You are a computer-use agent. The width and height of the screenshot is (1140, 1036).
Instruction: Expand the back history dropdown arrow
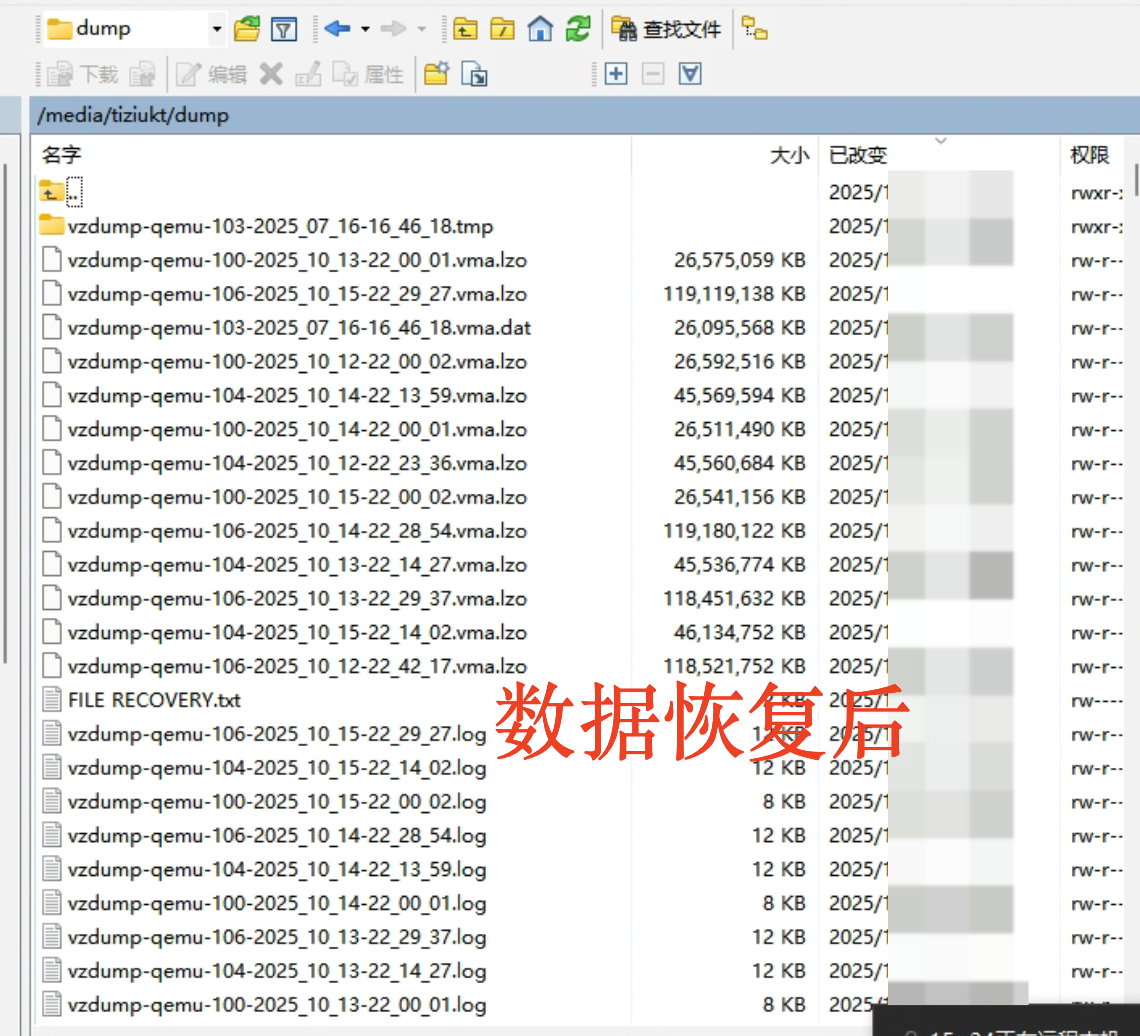tap(365, 29)
